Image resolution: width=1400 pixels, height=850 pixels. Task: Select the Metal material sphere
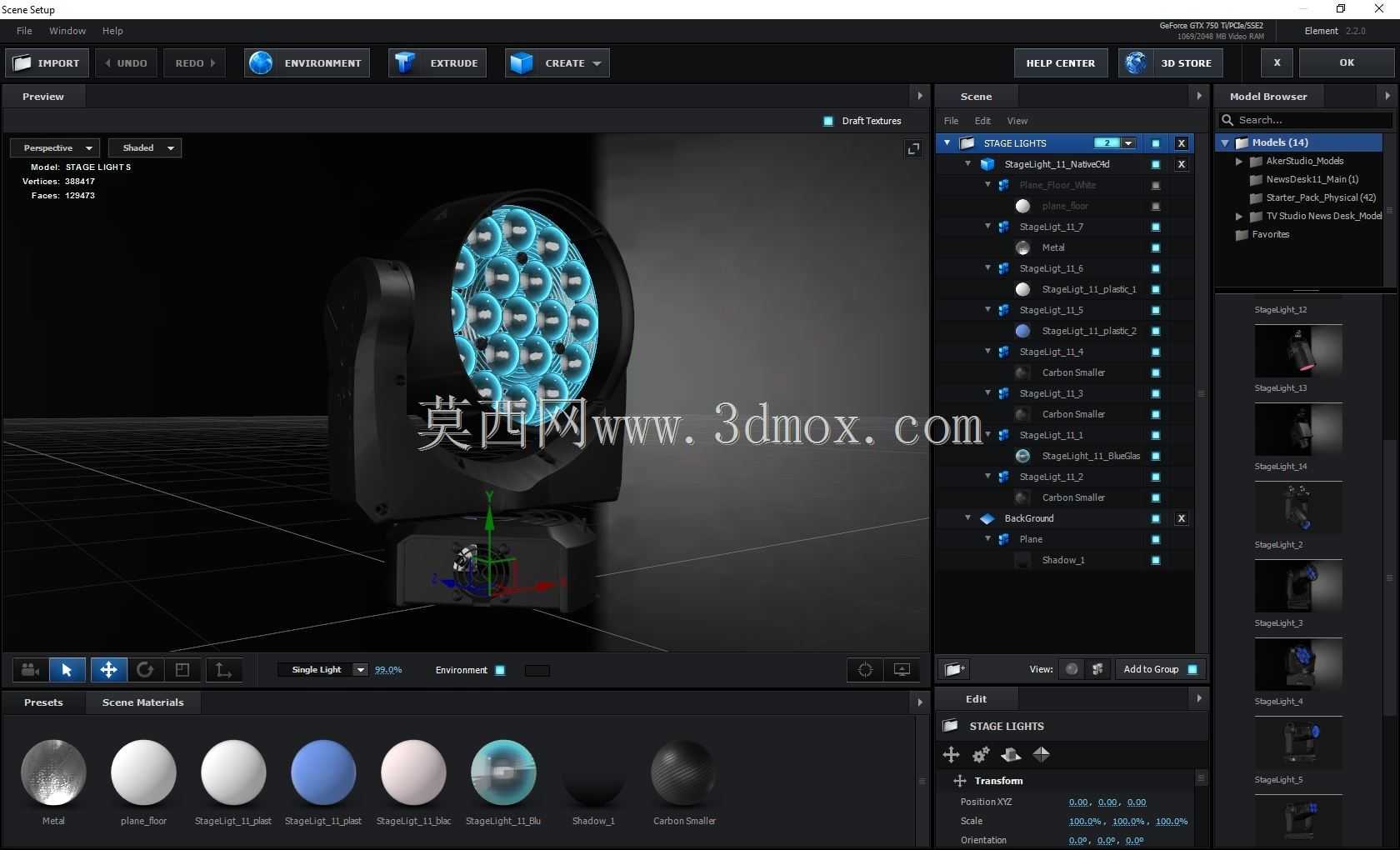pyautogui.click(x=53, y=773)
